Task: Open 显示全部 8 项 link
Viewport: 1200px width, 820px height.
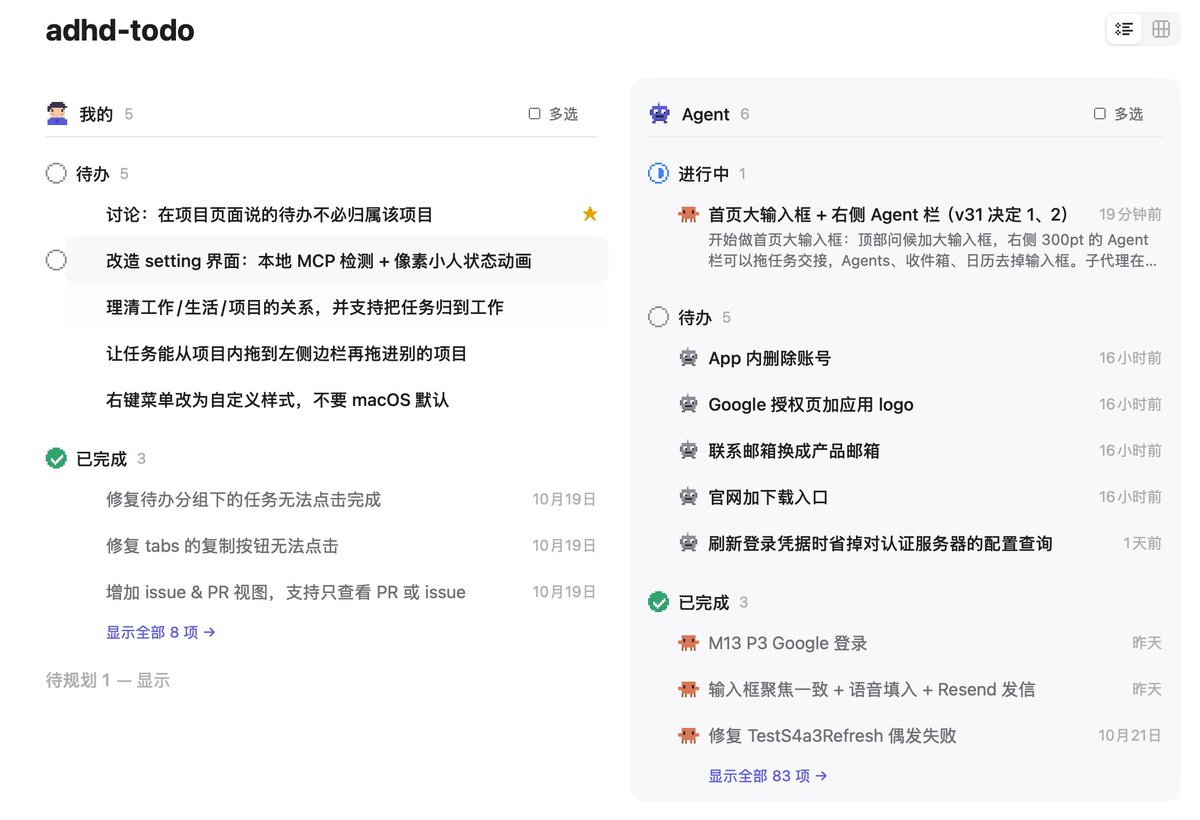Action: pyautogui.click(x=161, y=632)
